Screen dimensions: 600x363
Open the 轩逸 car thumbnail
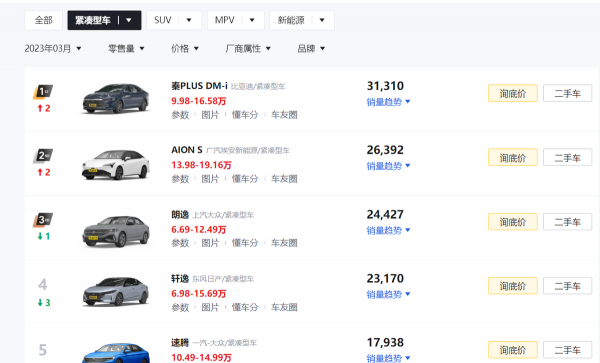[116, 291]
